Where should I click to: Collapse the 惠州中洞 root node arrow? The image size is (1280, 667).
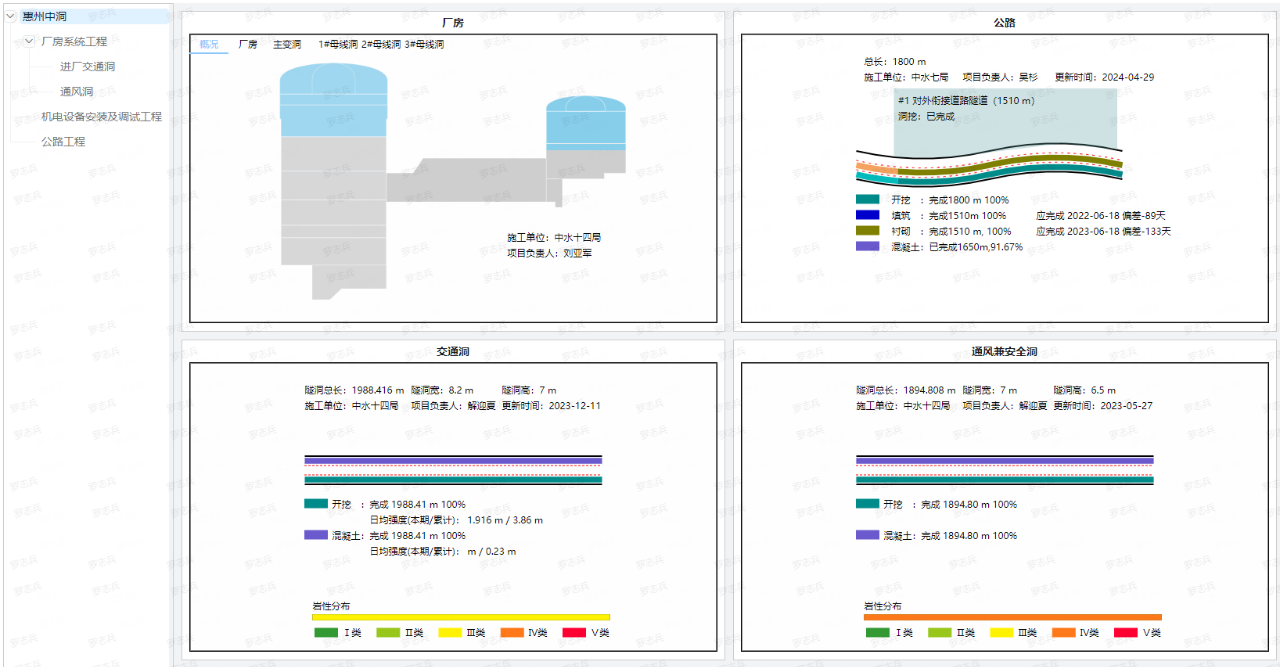(10, 17)
